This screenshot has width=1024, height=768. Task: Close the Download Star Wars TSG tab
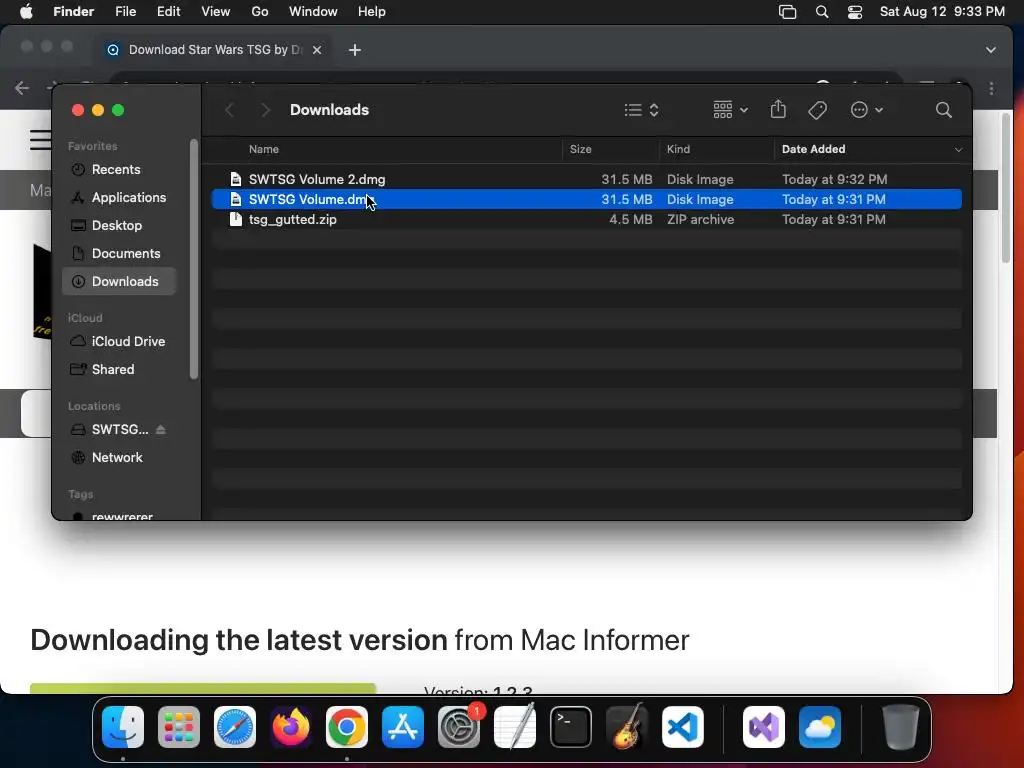[317, 50]
